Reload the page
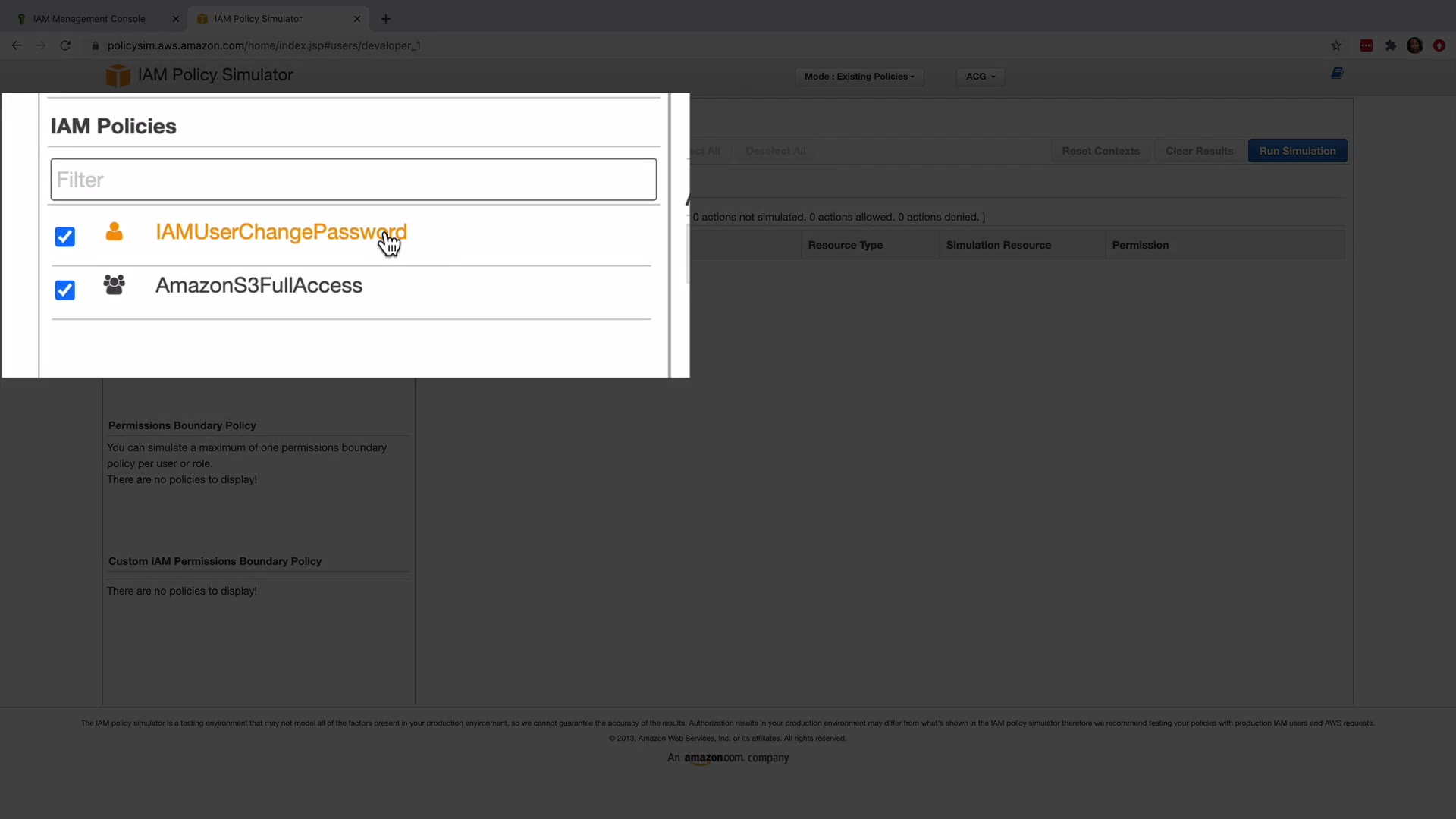The width and height of the screenshot is (1456, 819). pos(65,45)
